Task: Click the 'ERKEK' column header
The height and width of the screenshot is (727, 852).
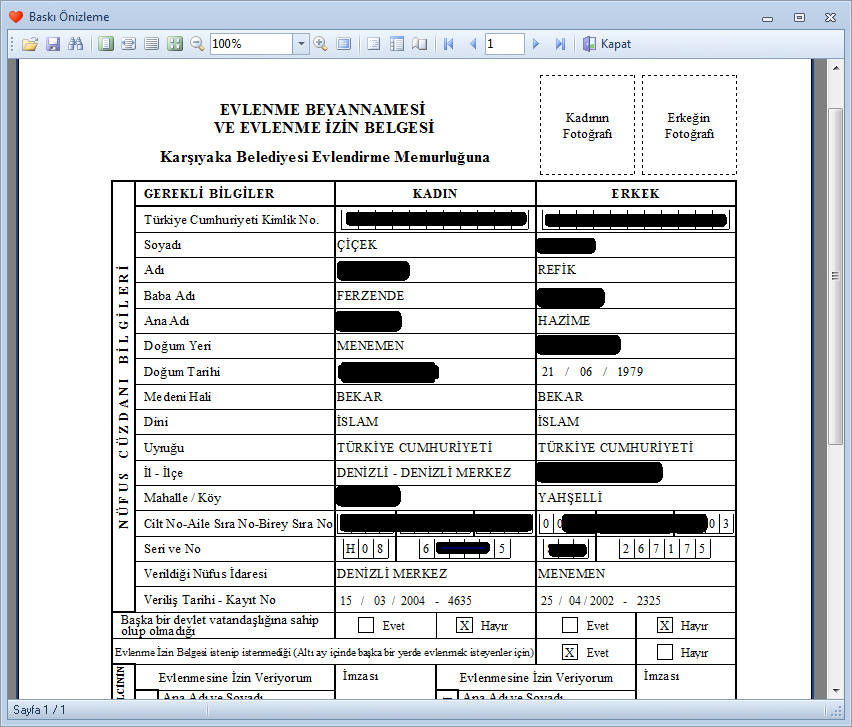Action: tap(636, 193)
